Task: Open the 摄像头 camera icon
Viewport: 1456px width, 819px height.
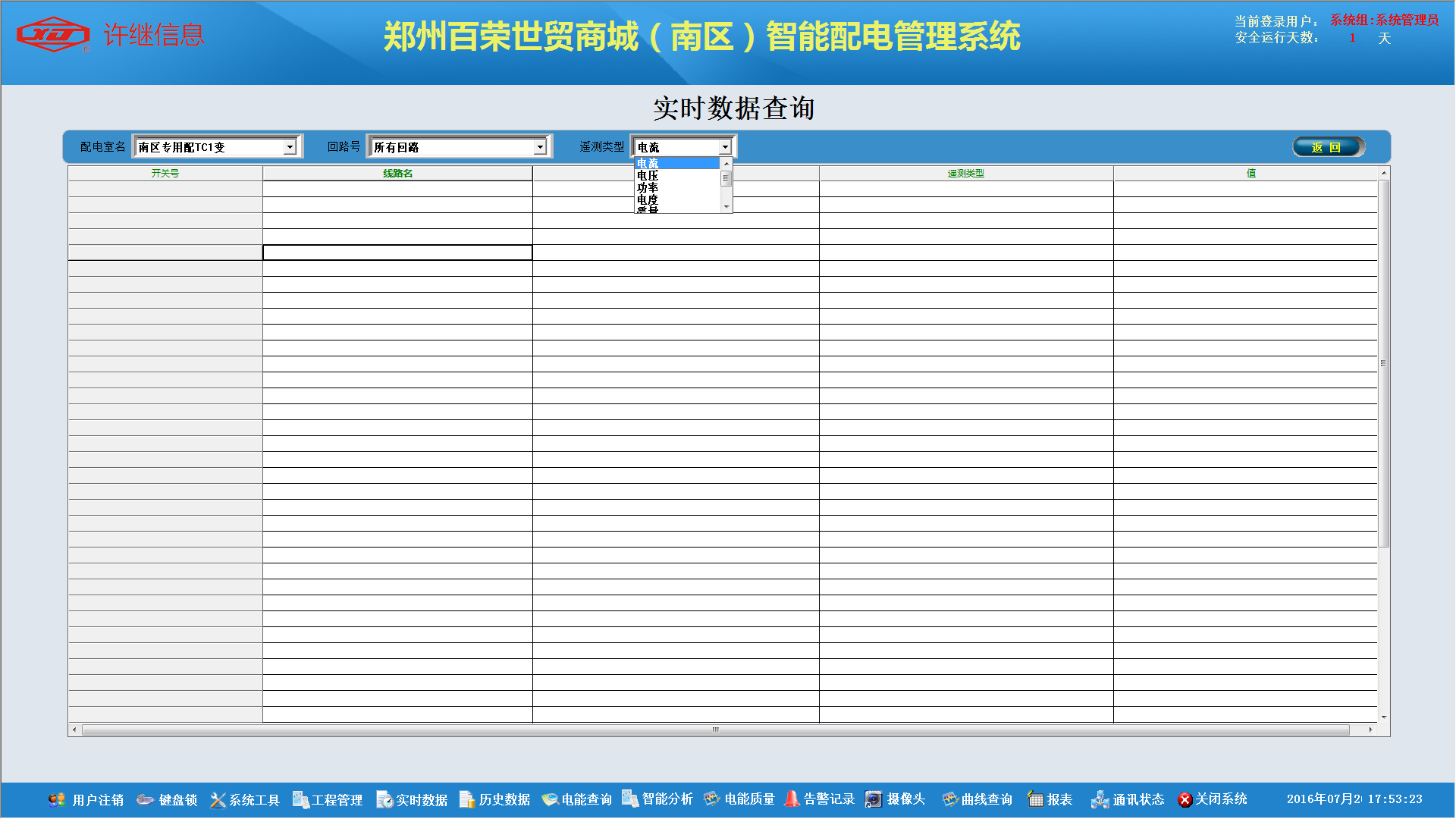Action: (874, 799)
